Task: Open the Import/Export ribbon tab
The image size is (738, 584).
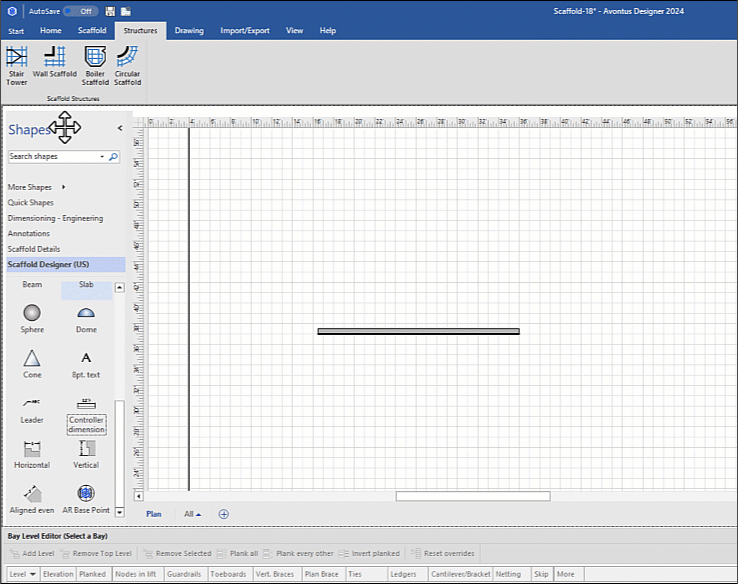Action: (245, 31)
